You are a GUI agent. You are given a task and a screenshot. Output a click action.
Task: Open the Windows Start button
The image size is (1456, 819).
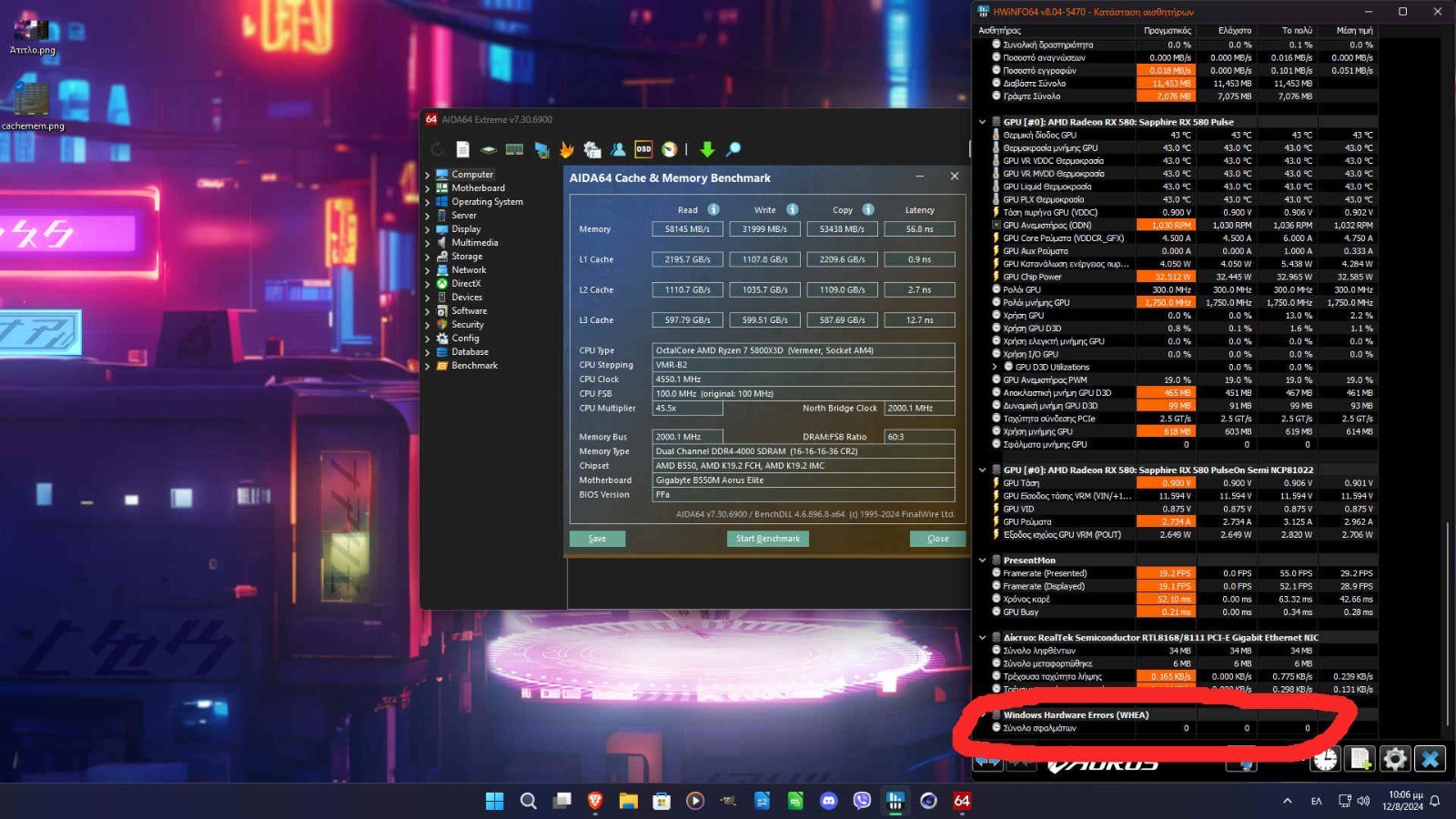click(x=494, y=801)
